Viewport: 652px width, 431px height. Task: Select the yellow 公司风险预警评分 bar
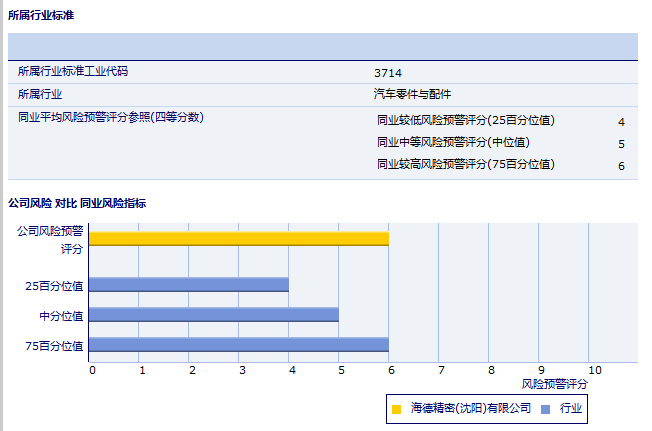(238, 238)
